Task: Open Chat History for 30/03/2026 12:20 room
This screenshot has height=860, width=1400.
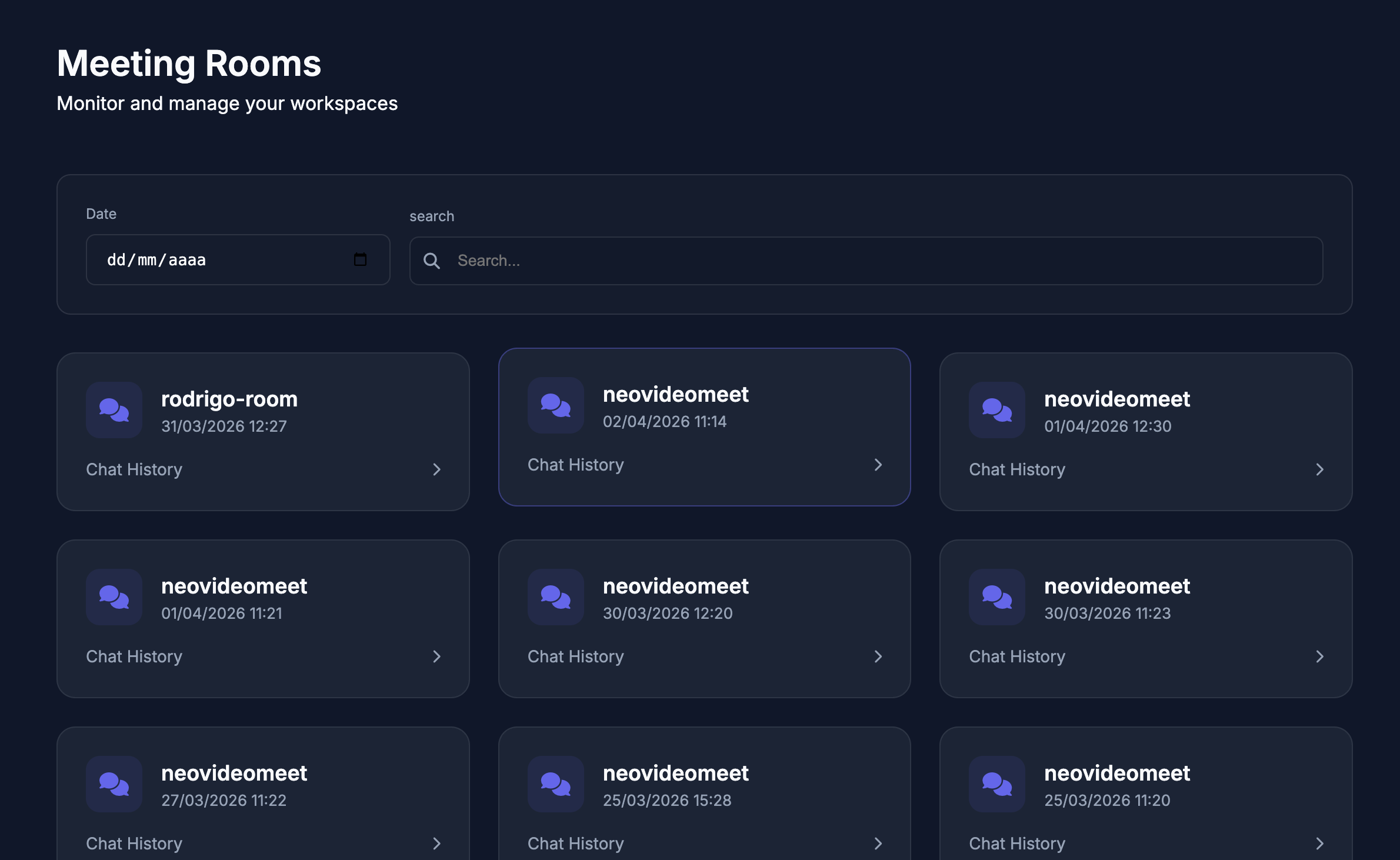Action: coord(576,656)
